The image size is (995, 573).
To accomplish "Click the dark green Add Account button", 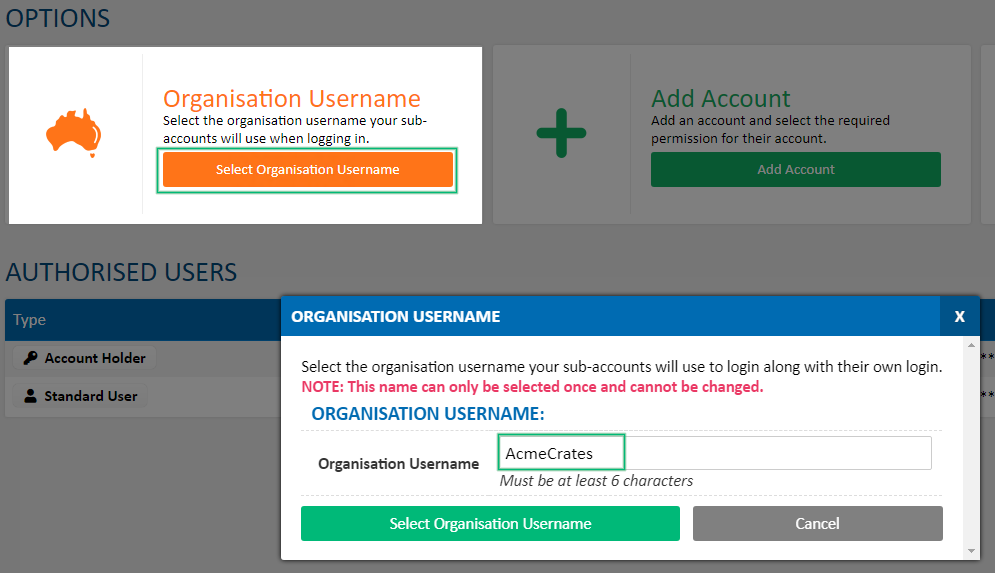I will (x=796, y=169).
